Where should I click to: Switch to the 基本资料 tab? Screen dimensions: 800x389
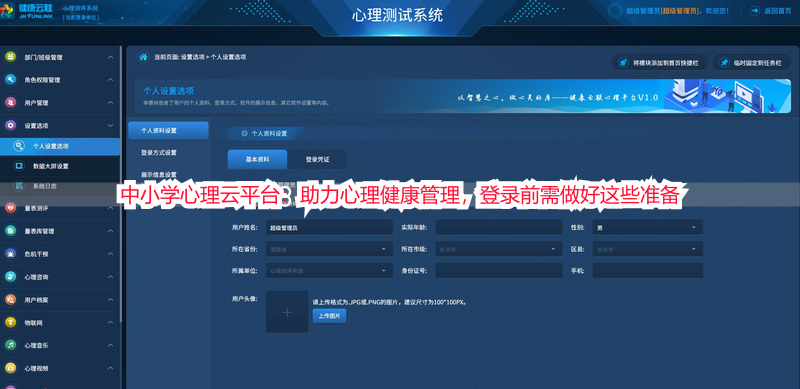coord(257,159)
